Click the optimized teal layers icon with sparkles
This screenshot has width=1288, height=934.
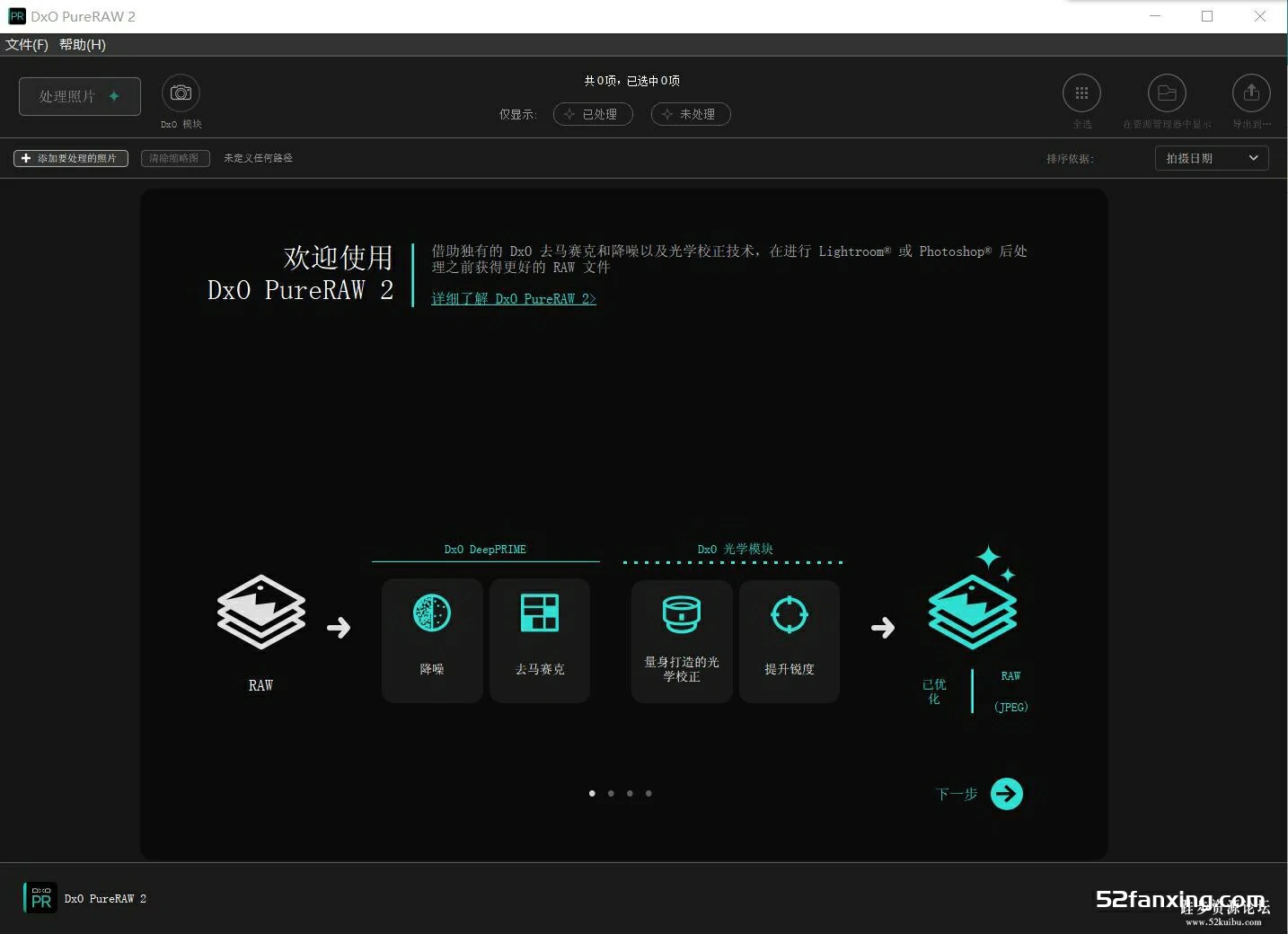(x=974, y=598)
